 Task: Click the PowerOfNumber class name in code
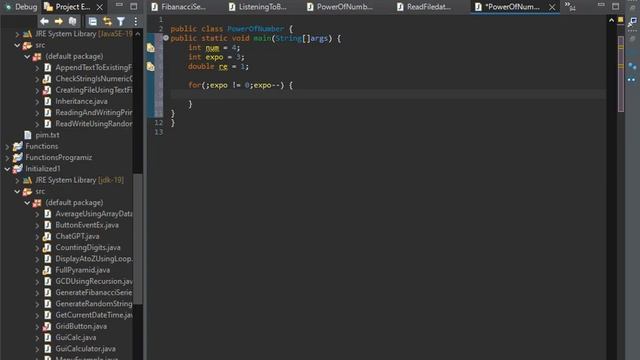tap(256, 29)
